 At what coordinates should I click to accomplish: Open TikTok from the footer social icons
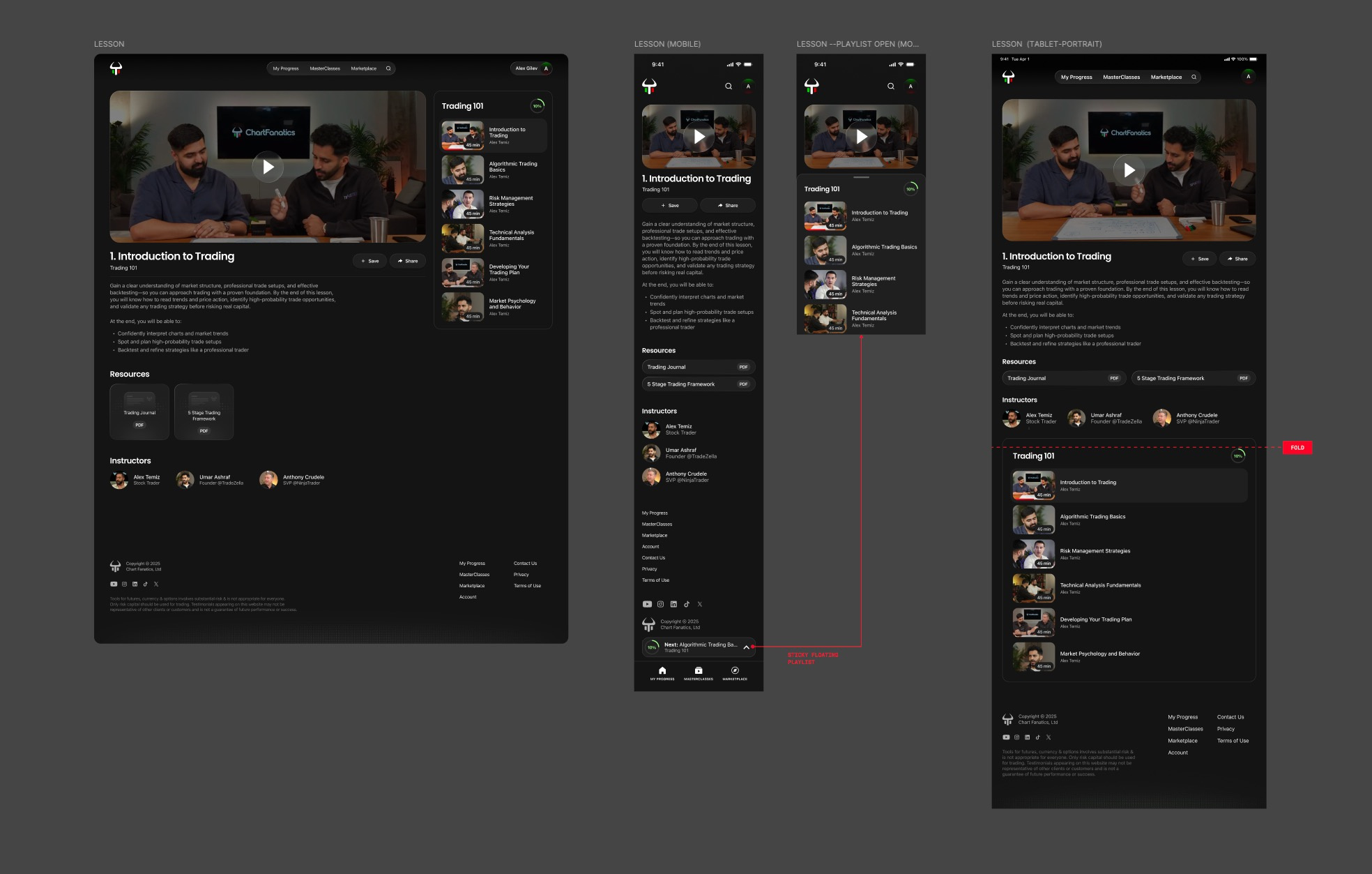145,584
